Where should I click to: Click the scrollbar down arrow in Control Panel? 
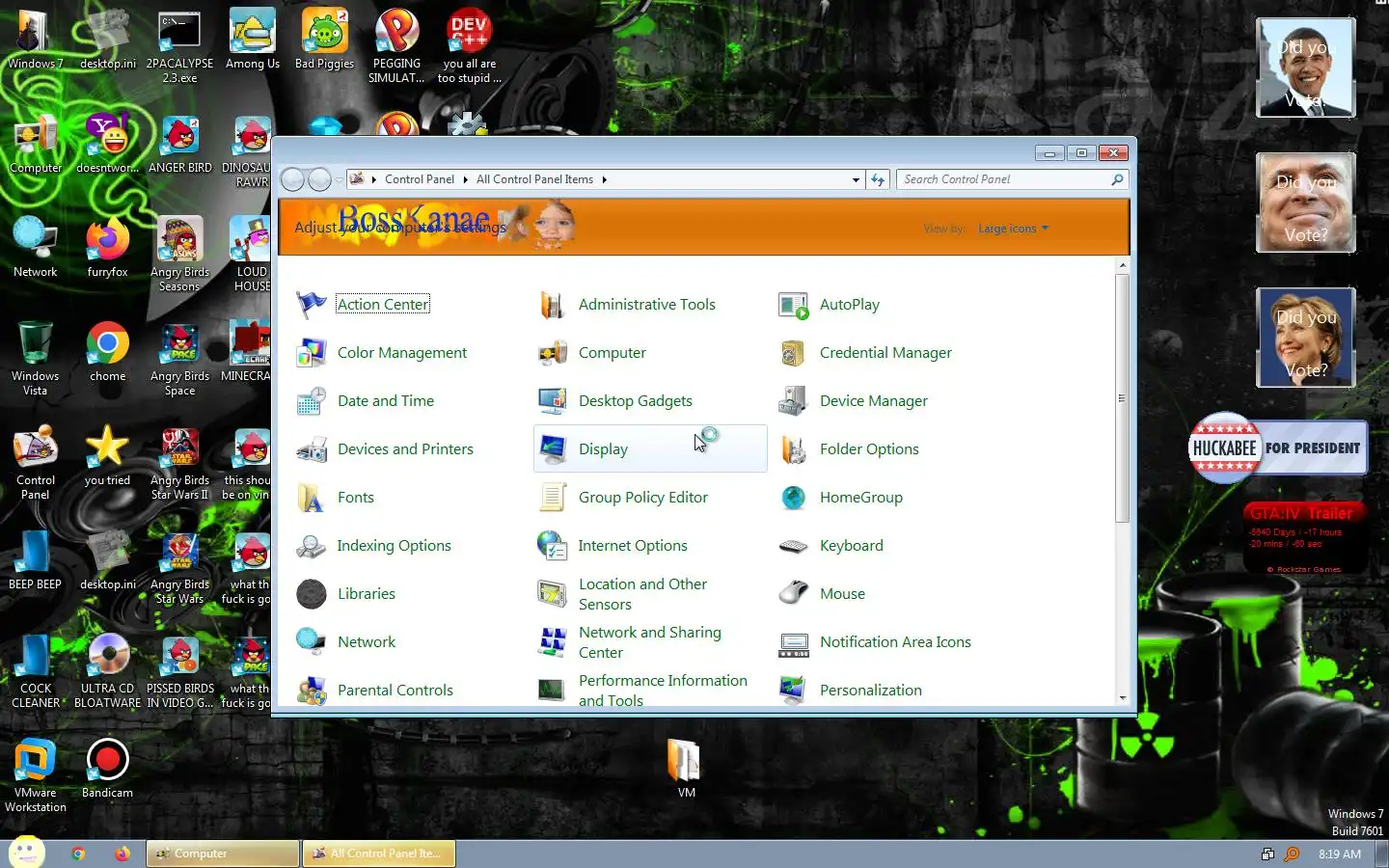click(1123, 698)
